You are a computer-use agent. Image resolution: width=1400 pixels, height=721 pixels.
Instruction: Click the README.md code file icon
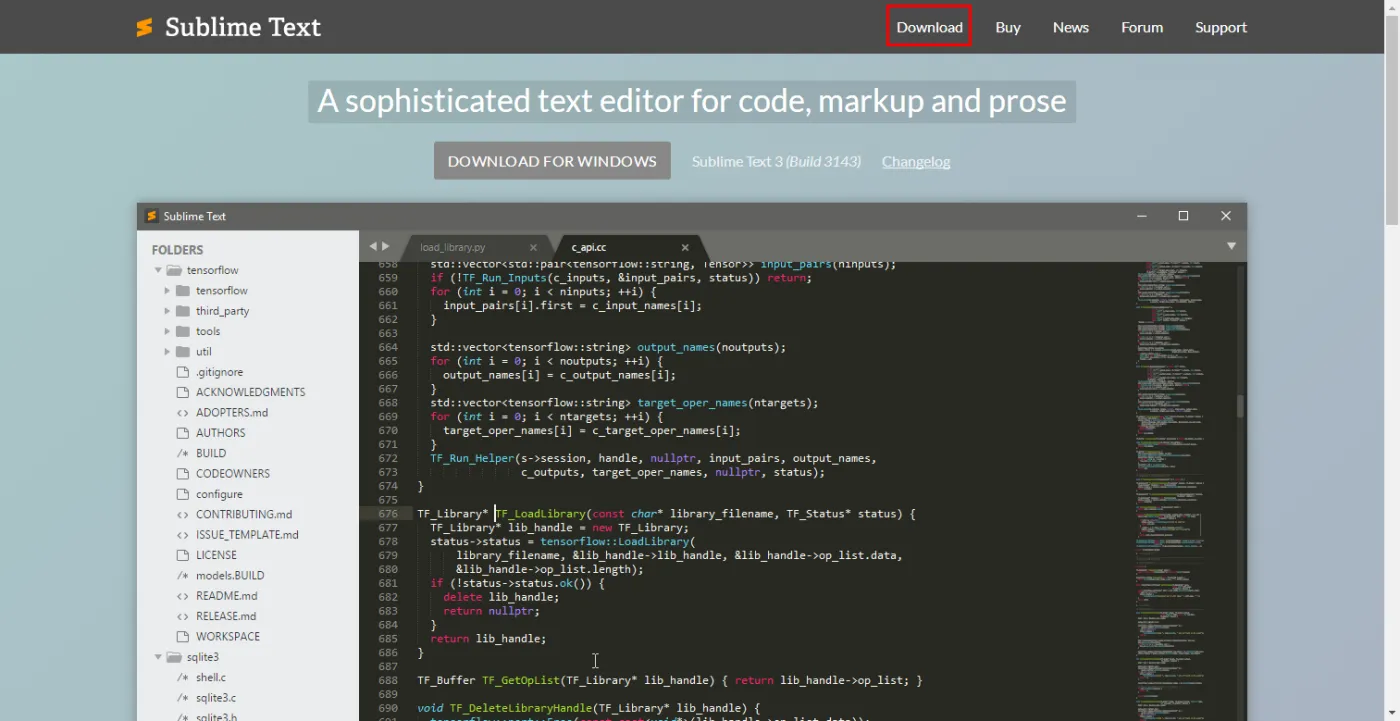click(182, 596)
